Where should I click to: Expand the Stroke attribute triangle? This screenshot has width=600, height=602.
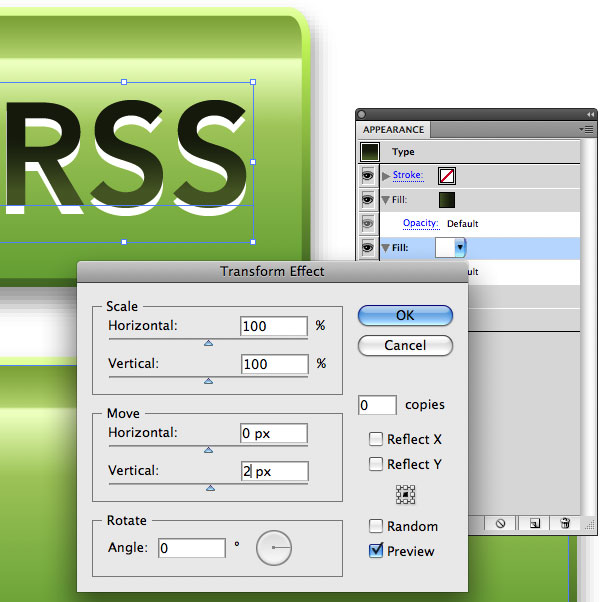coord(386,176)
